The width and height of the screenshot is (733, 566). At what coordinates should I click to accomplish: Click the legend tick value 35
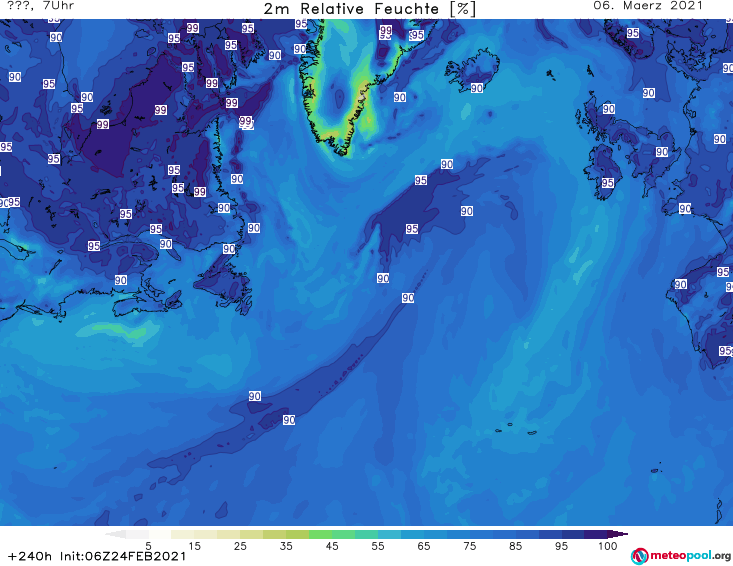pos(286,546)
